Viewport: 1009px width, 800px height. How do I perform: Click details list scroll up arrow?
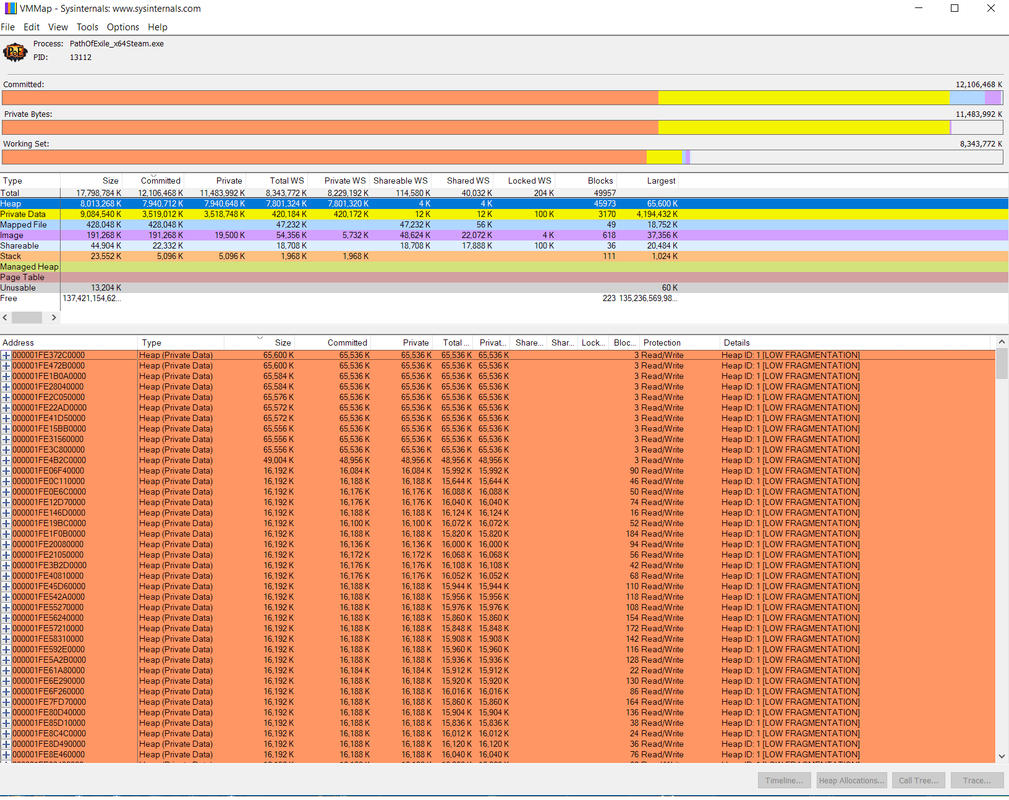(x=1002, y=342)
